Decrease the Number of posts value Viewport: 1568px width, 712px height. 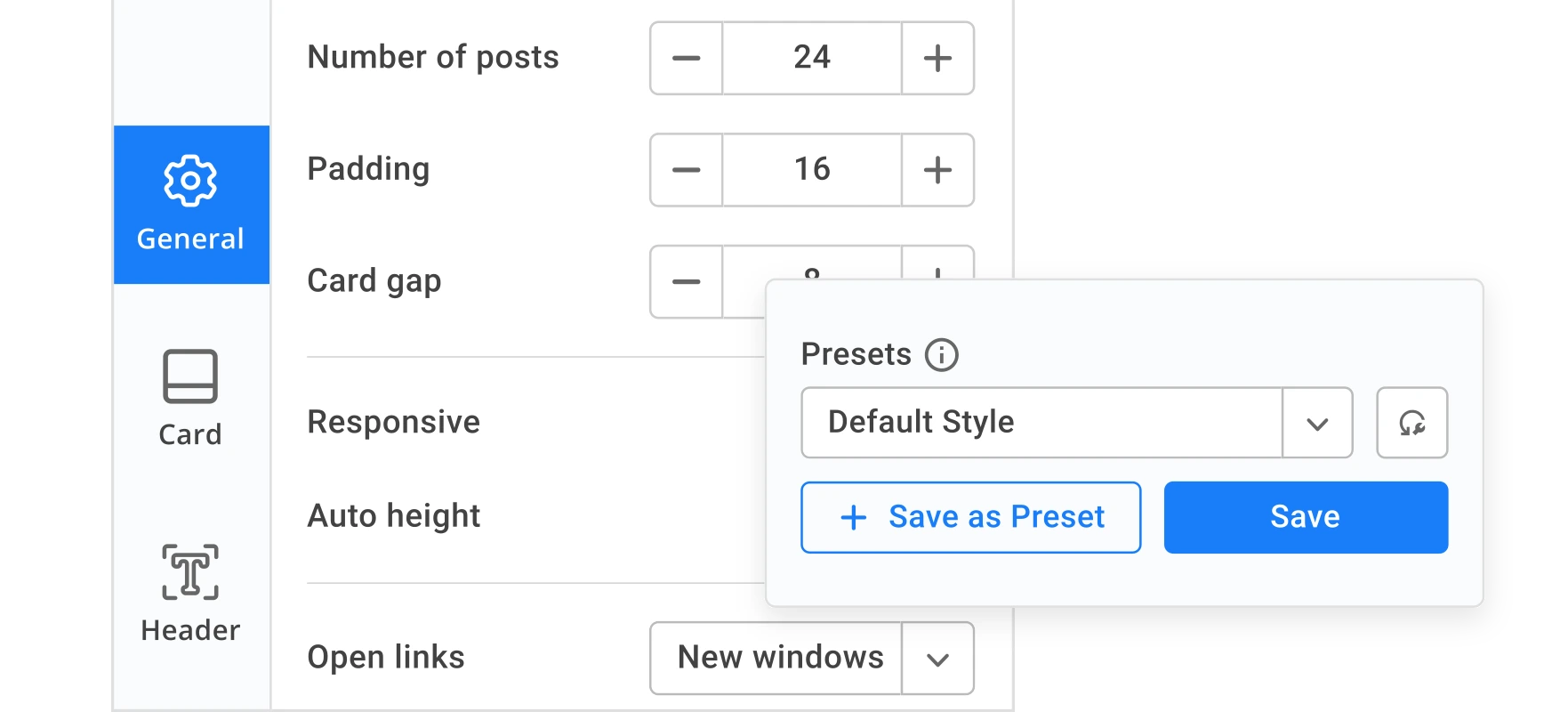686,59
